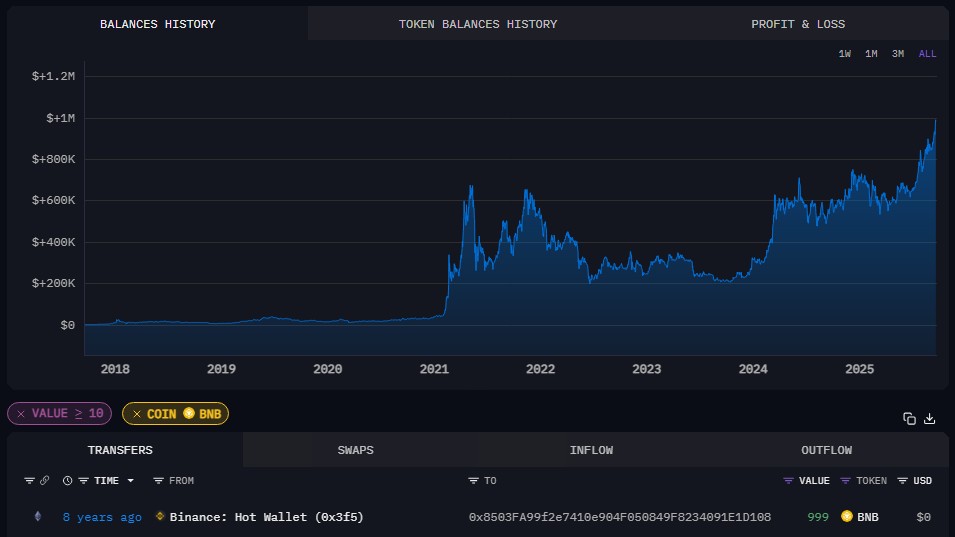Click the BNB token label in the row

coord(868,517)
